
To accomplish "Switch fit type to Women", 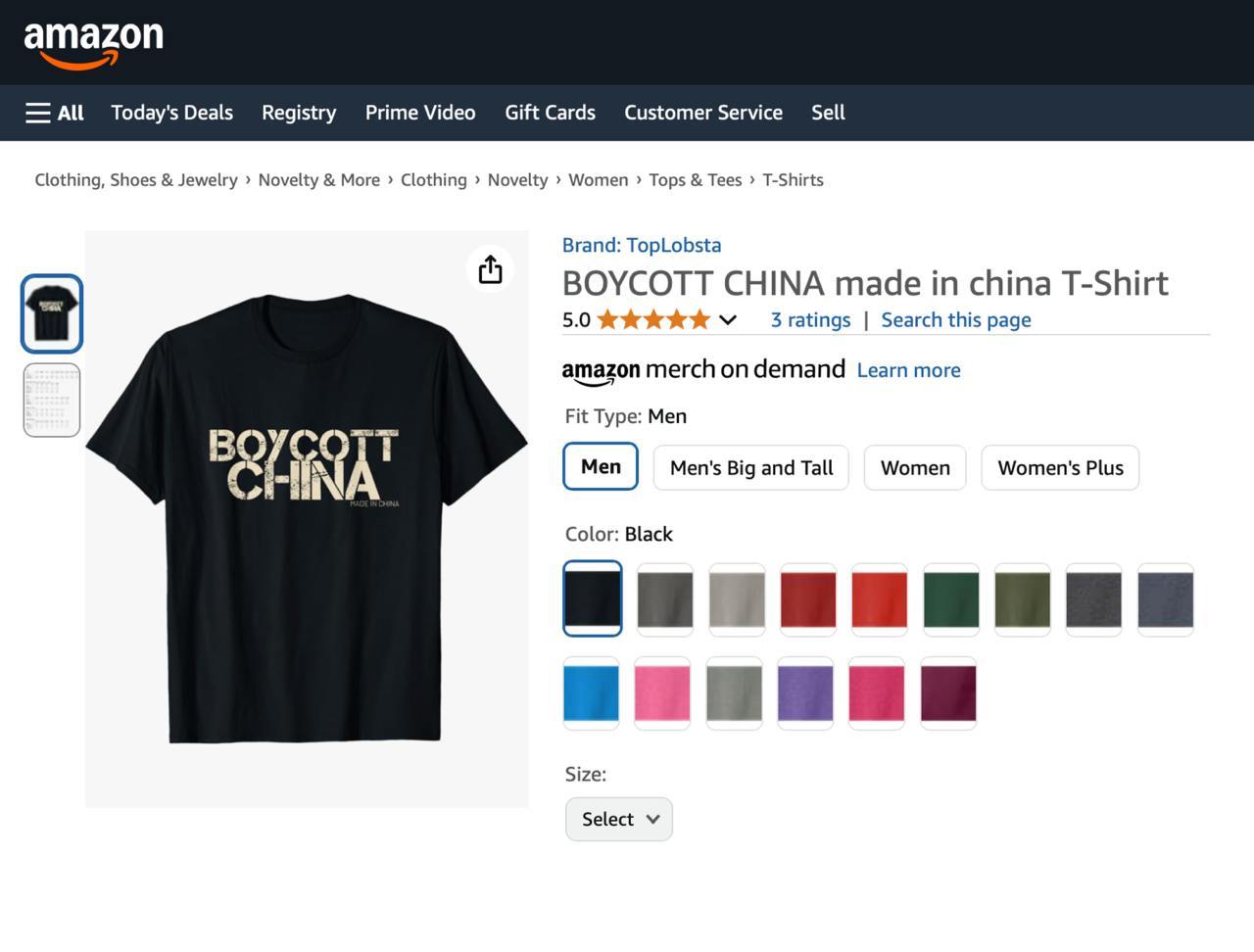I will tap(915, 467).
